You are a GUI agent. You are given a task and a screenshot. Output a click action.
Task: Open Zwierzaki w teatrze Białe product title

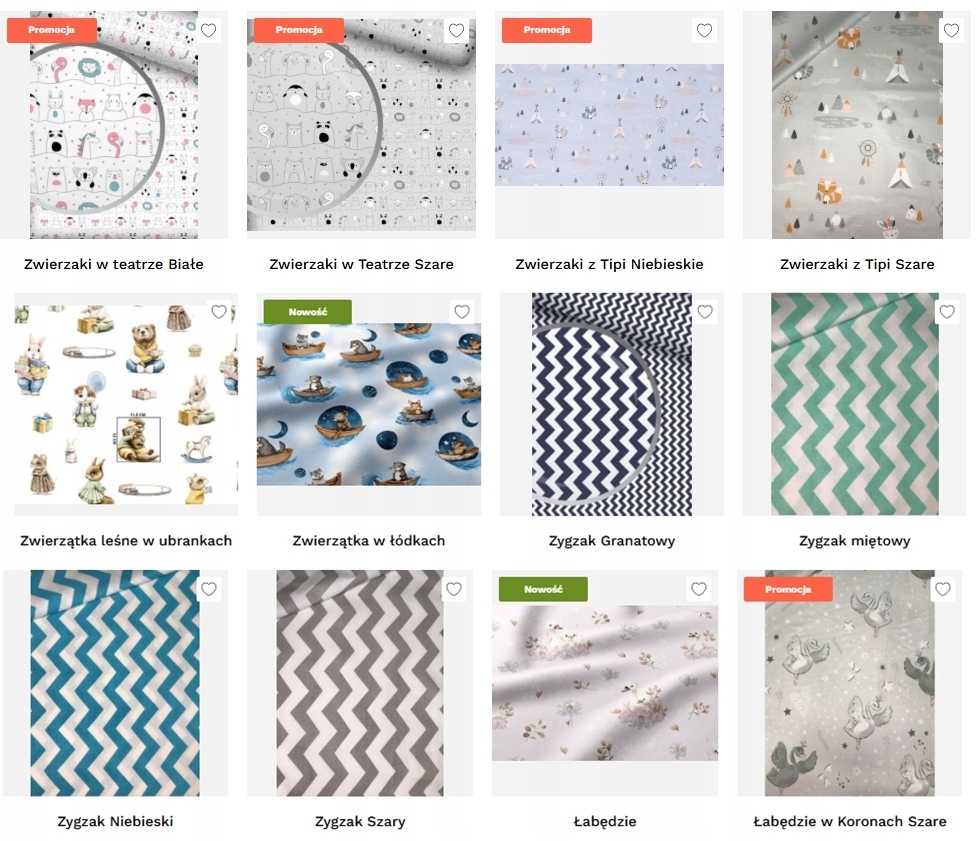click(114, 264)
